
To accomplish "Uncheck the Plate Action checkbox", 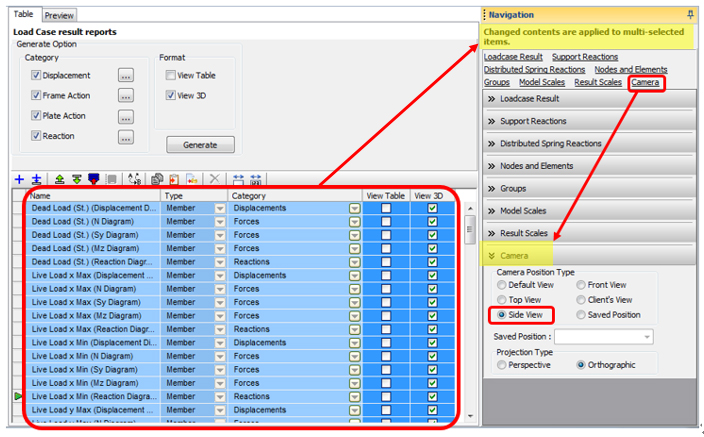I will pos(36,115).
